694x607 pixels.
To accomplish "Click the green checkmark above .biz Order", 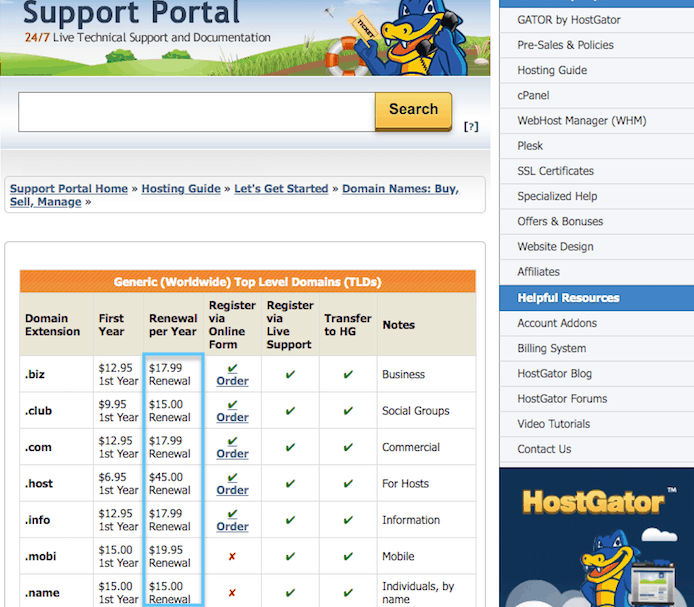I will [232, 368].
